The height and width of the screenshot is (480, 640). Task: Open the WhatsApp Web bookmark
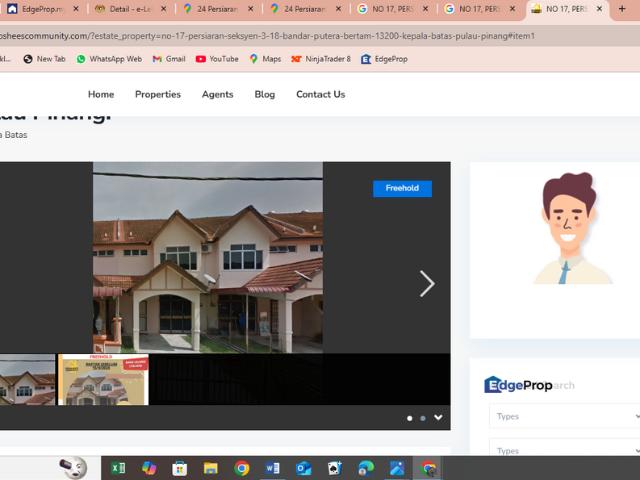pyautogui.click(x=109, y=59)
